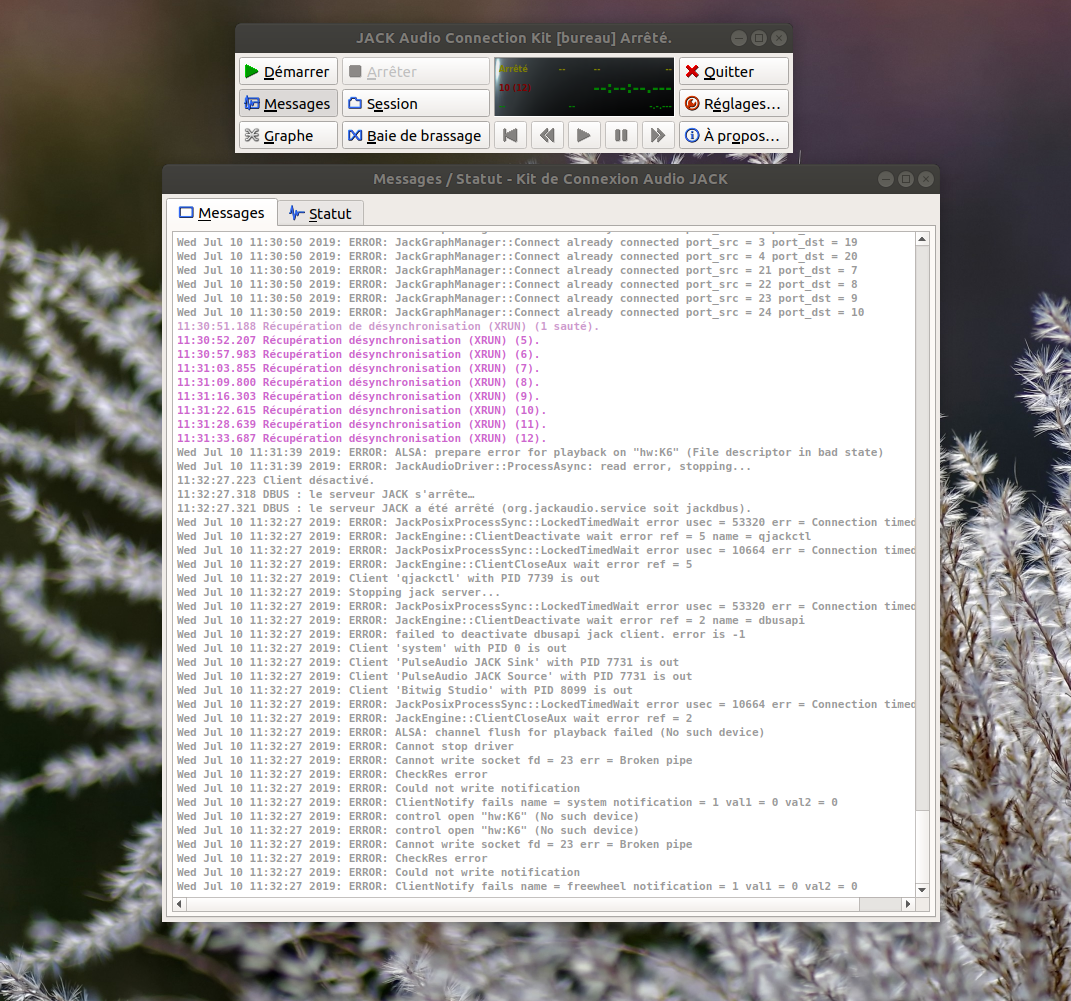The height and width of the screenshot is (1001, 1071).
Task: Select the Messages tab in Messages window
Action: pyautogui.click(x=222, y=213)
